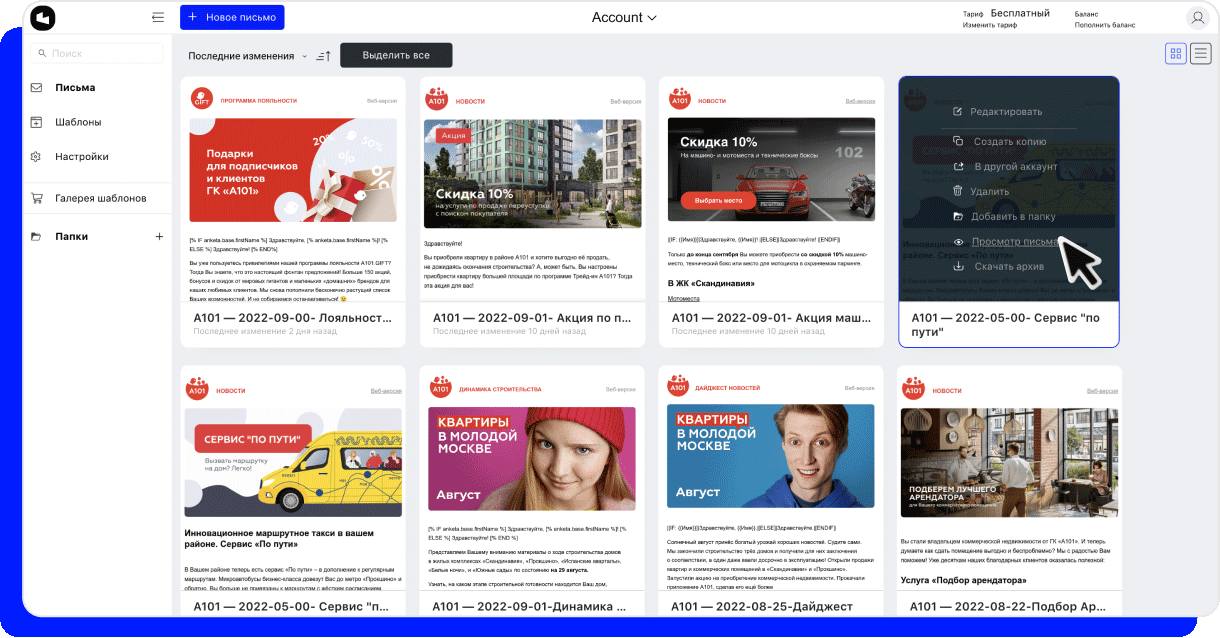Image resolution: width=1220 pixels, height=638 pixels.
Task: Open Галерея шаблонов in the sidebar
Action: (x=101, y=198)
